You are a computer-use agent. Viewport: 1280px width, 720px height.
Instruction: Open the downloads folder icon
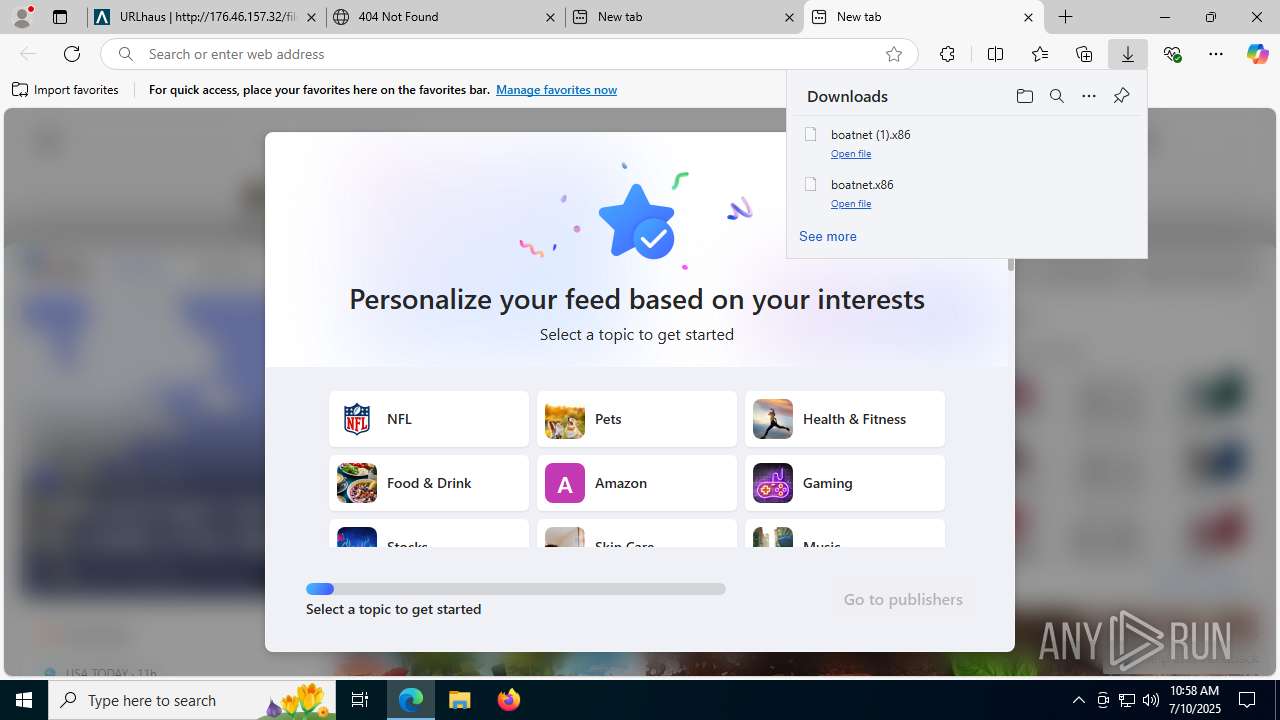click(x=1024, y=96)
